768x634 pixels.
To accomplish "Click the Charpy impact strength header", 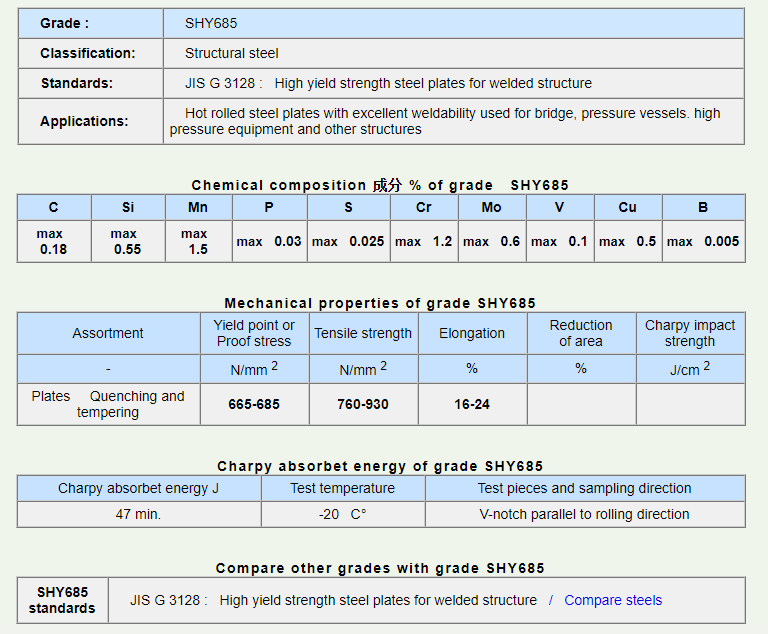I will pyautogui.click(x=690, y=333).
